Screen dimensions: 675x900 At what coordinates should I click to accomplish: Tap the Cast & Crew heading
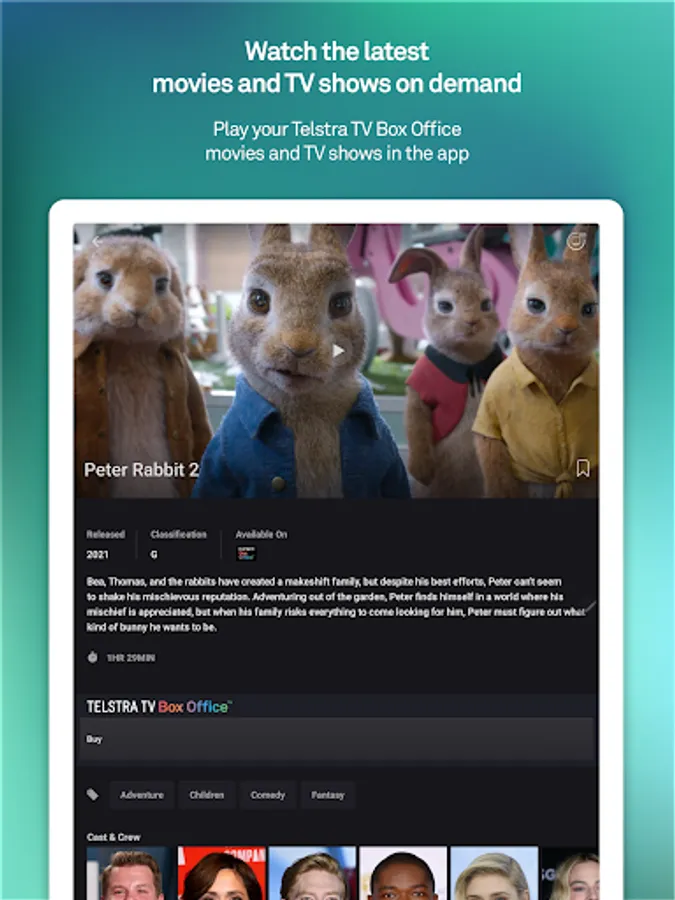114,837
